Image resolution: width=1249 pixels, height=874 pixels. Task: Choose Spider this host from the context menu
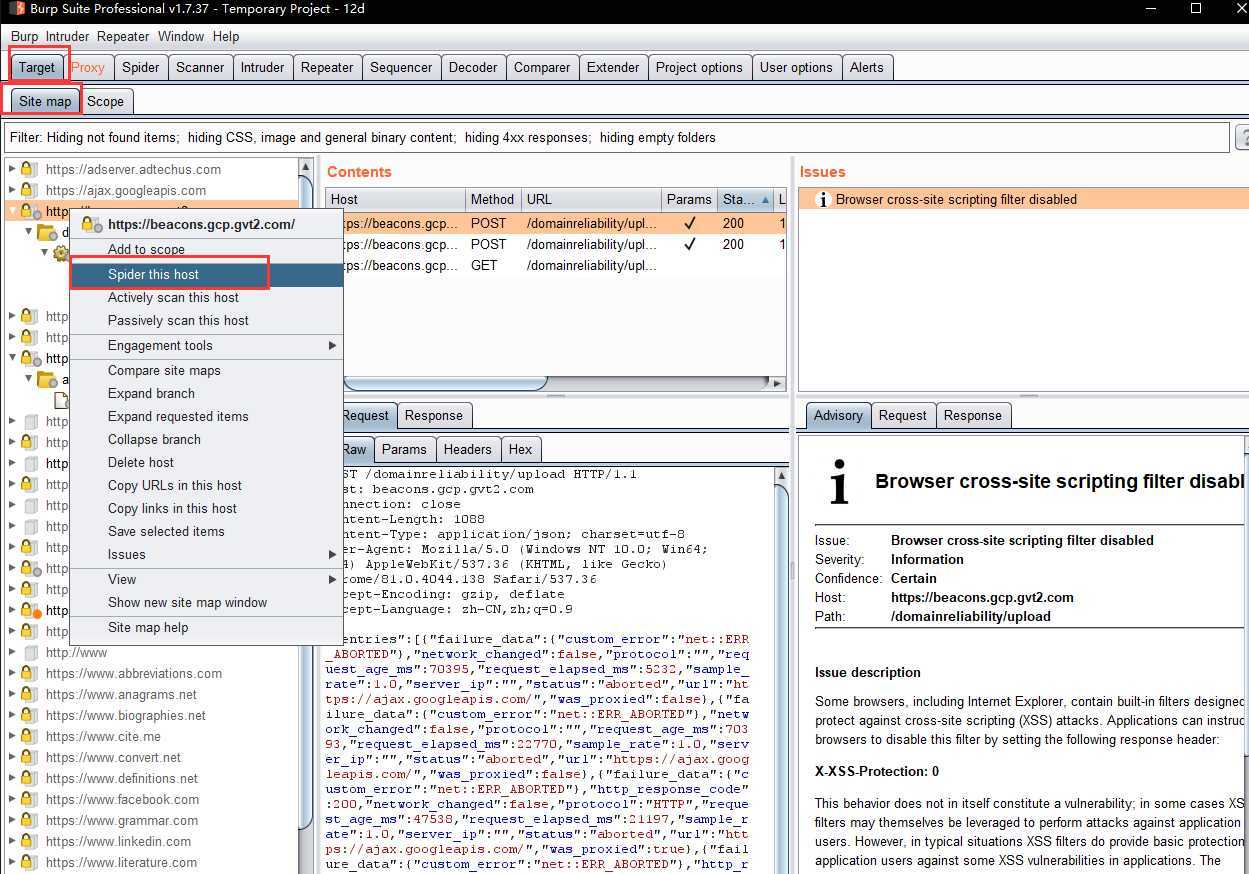pyautogui.click(x=207, y=274)
